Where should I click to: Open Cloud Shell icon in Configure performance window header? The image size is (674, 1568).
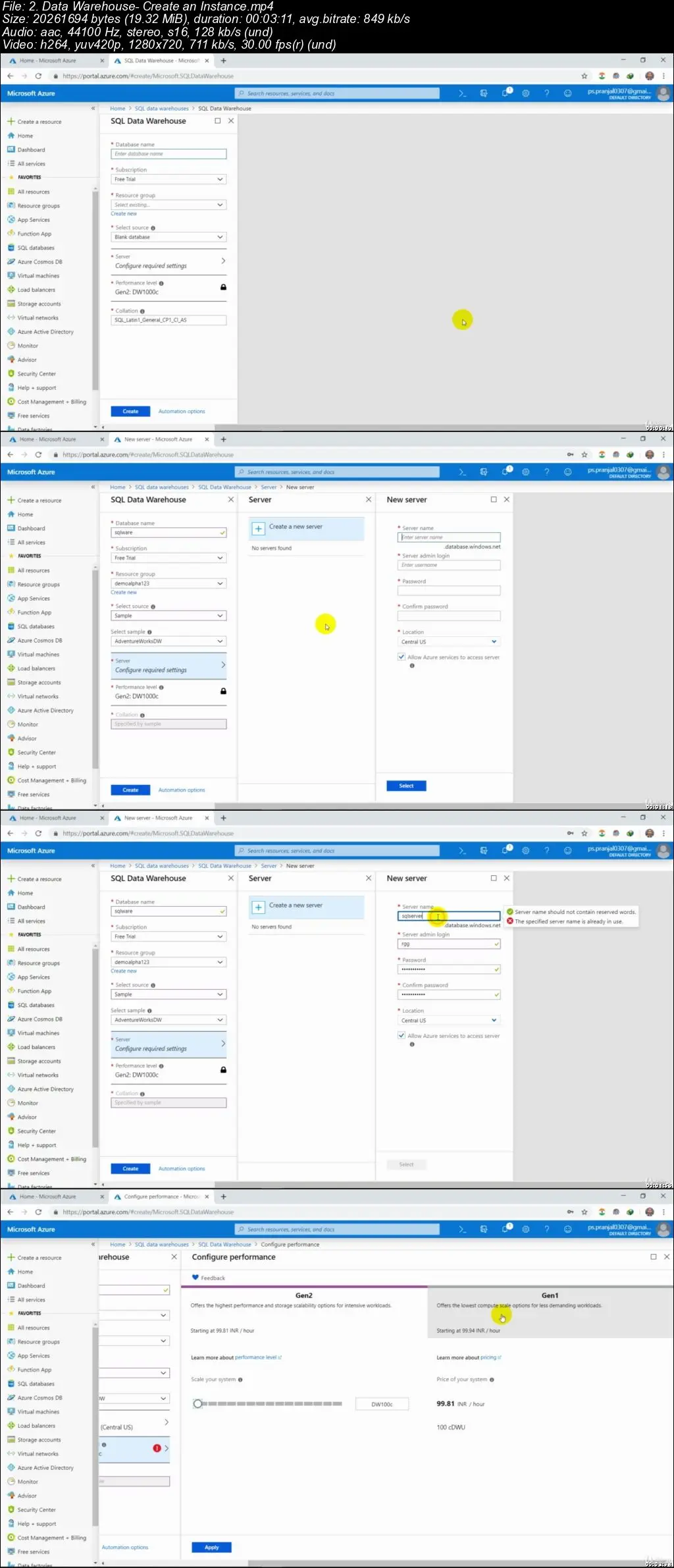pyautogui.click(x=463, y=1230)
